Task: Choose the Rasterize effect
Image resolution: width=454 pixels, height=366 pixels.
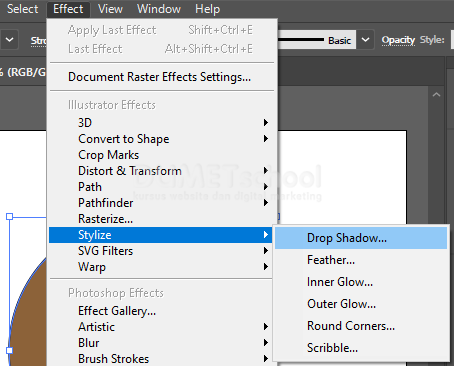Action: pos(162,219)
